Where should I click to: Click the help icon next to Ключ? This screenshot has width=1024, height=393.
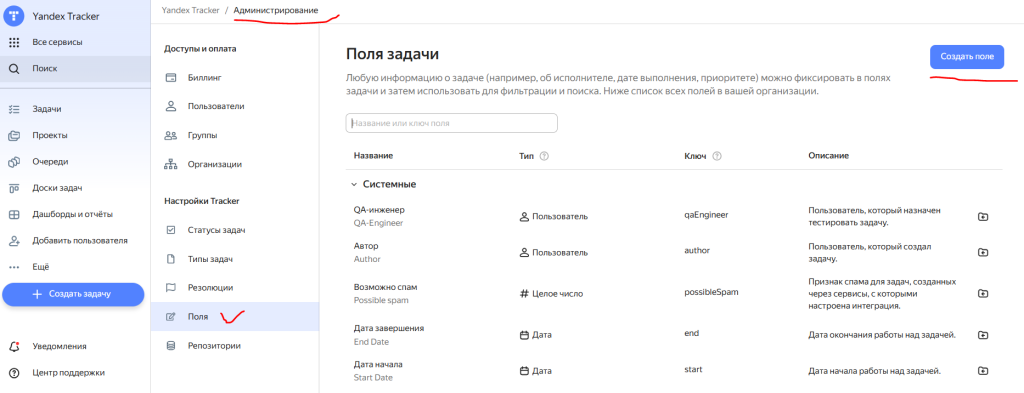pos(717,156)
